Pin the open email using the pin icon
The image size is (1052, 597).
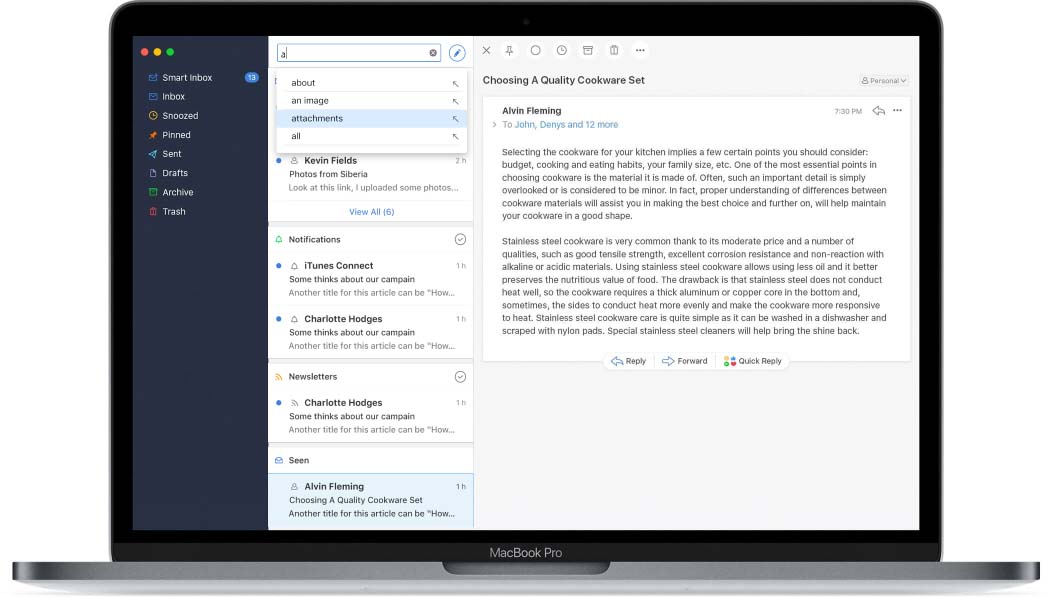tap(511, 49)
